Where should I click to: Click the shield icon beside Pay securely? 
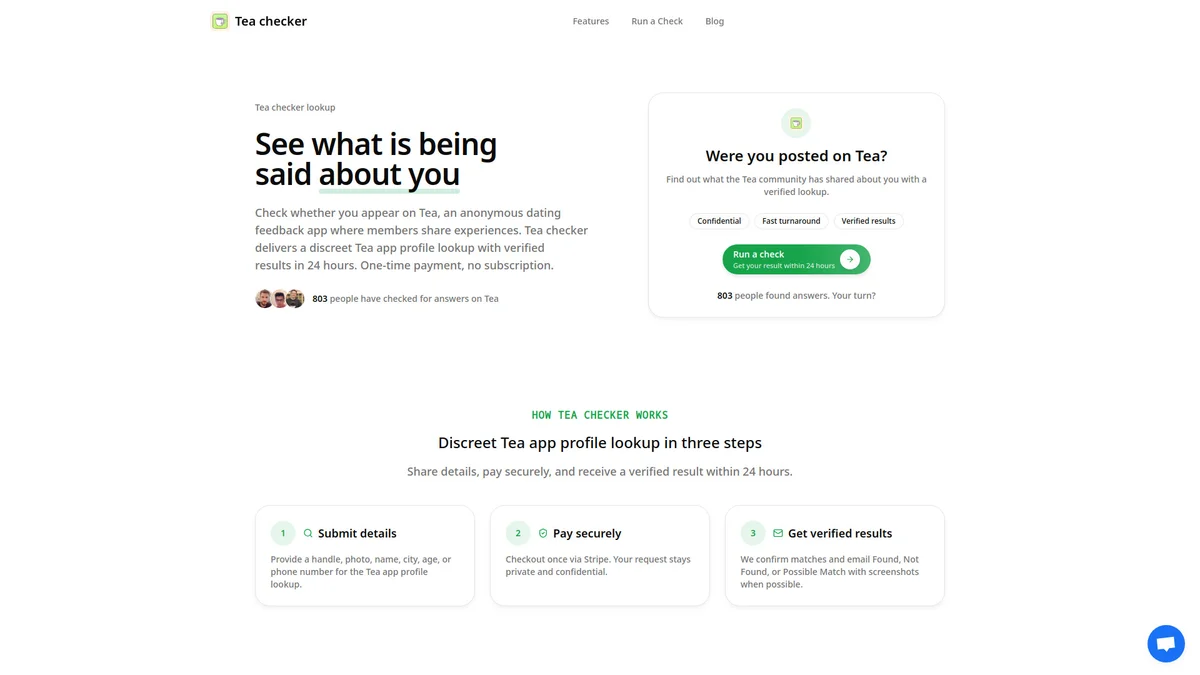click(x=543, y=533)
